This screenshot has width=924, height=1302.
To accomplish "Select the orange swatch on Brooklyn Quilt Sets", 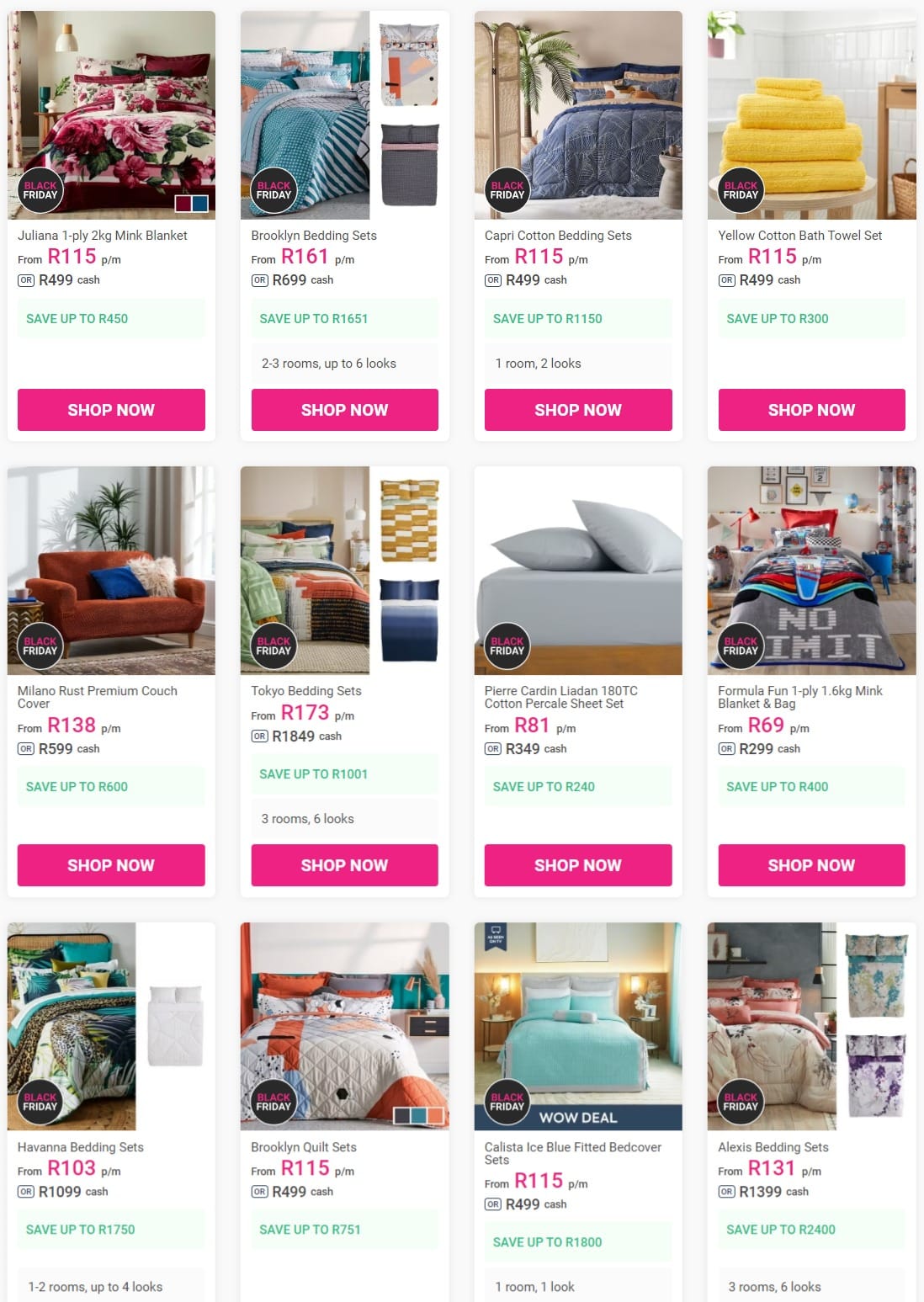I will point(435,1116).
